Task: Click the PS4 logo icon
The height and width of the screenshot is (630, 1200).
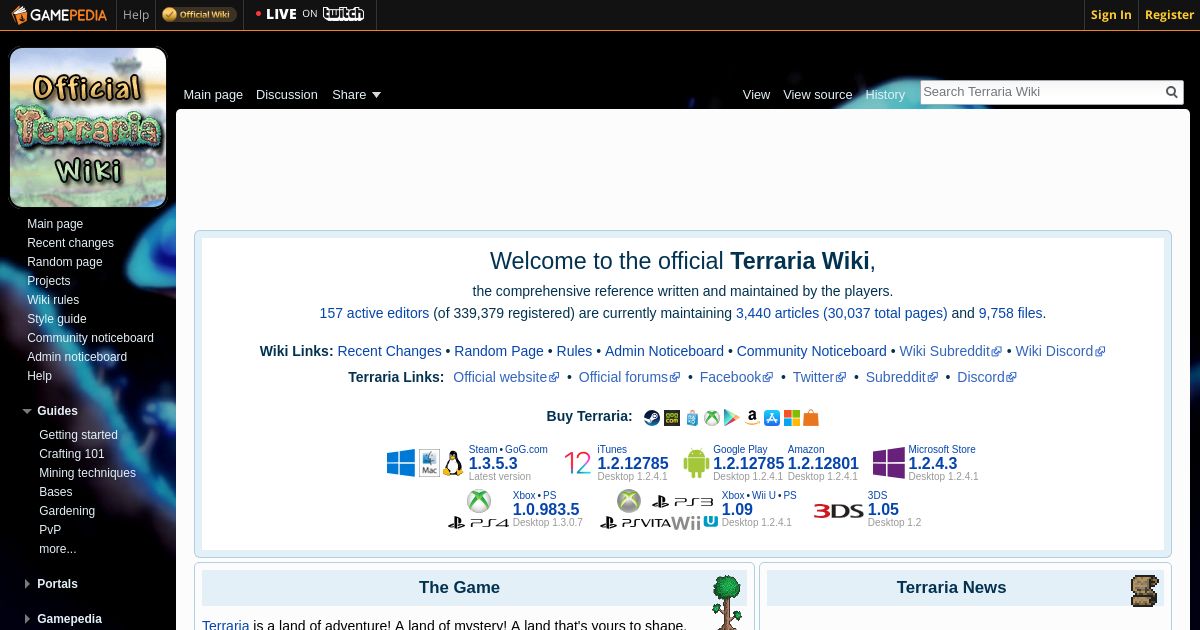Action: pos(478,522)
